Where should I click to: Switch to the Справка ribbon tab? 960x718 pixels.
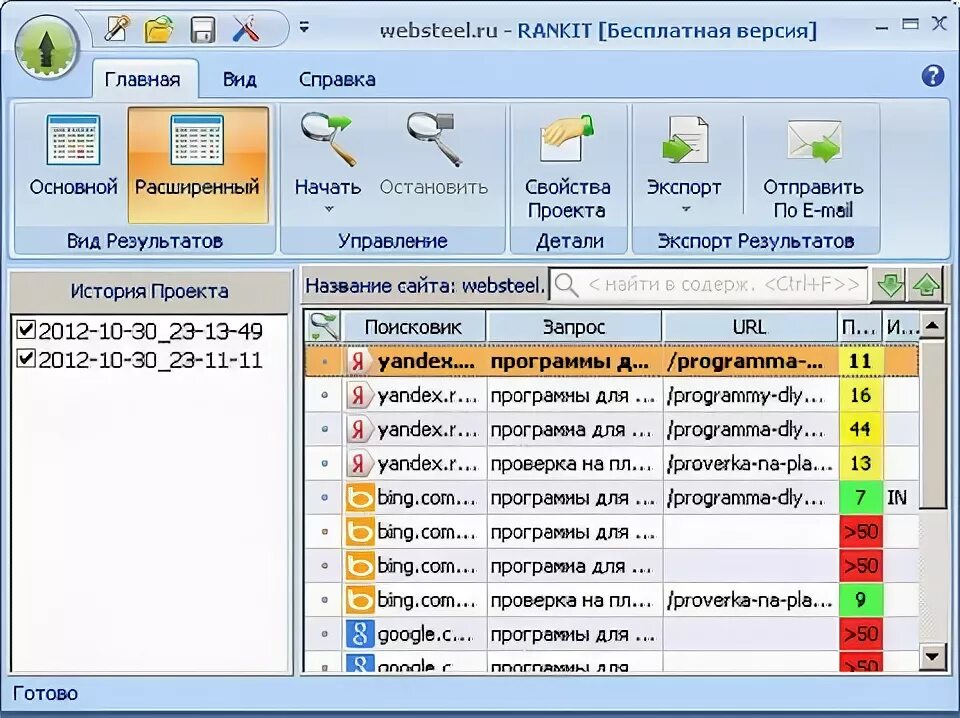[337, 79]
